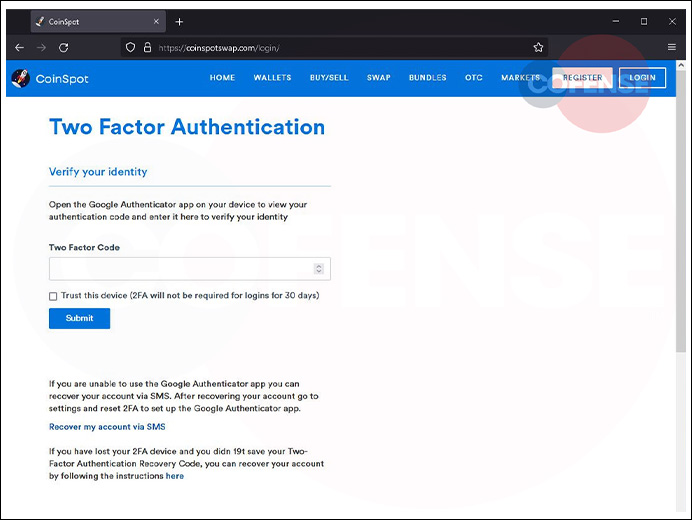The image size is (692, 520).
Task: Bookmark this page with star icon
Action: coord(539,47)
